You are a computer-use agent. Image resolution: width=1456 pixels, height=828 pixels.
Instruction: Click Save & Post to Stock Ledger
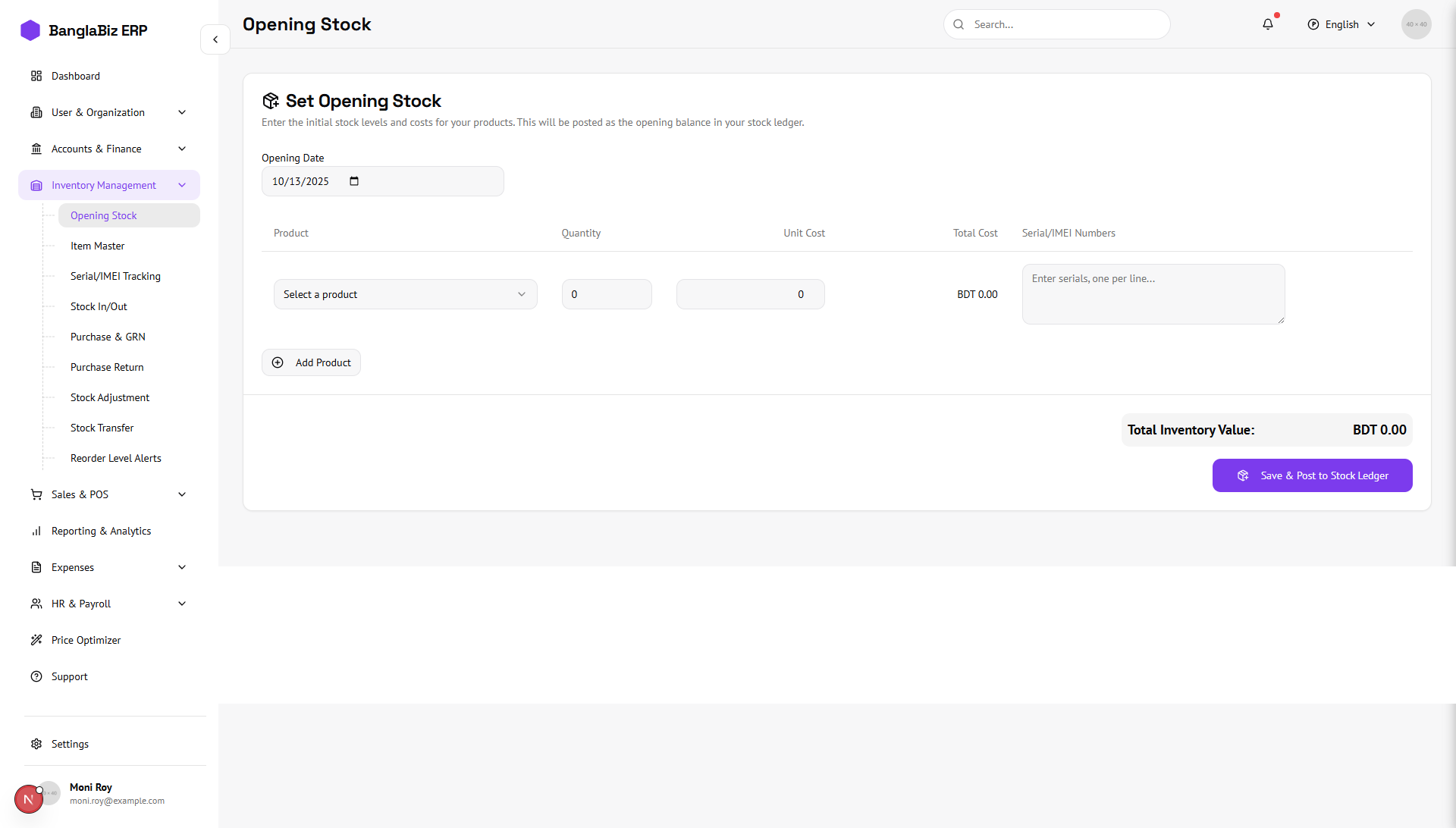pos(1312,475)
